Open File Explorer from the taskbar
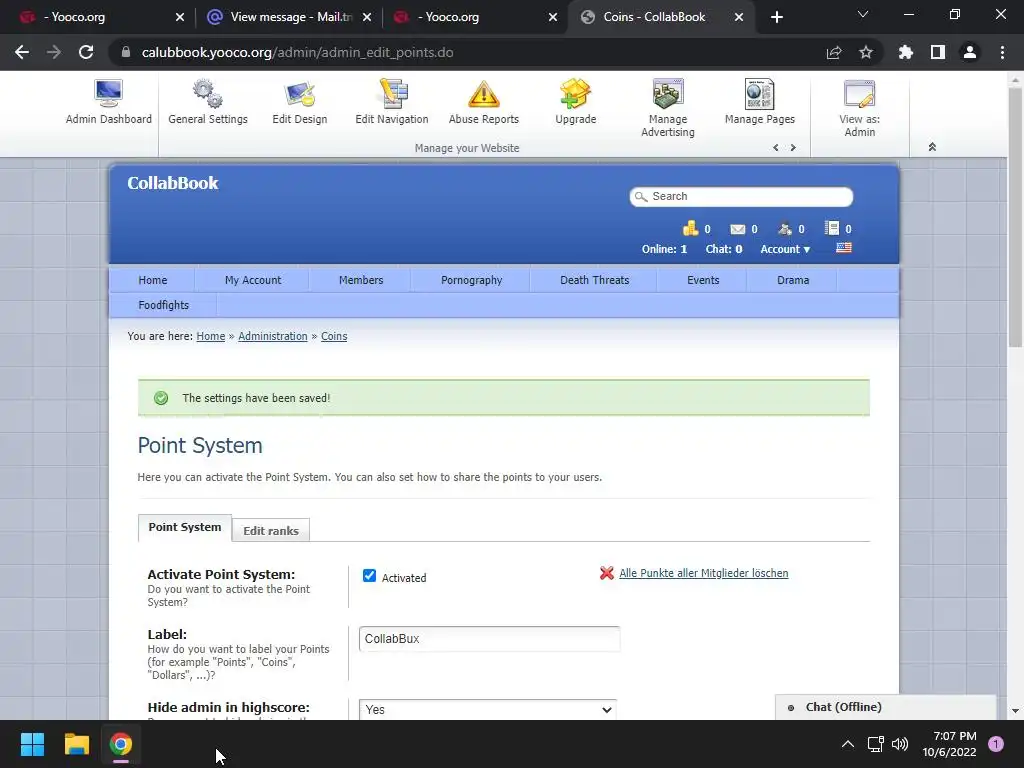The image size is (1024, 768). coord(76,744)
